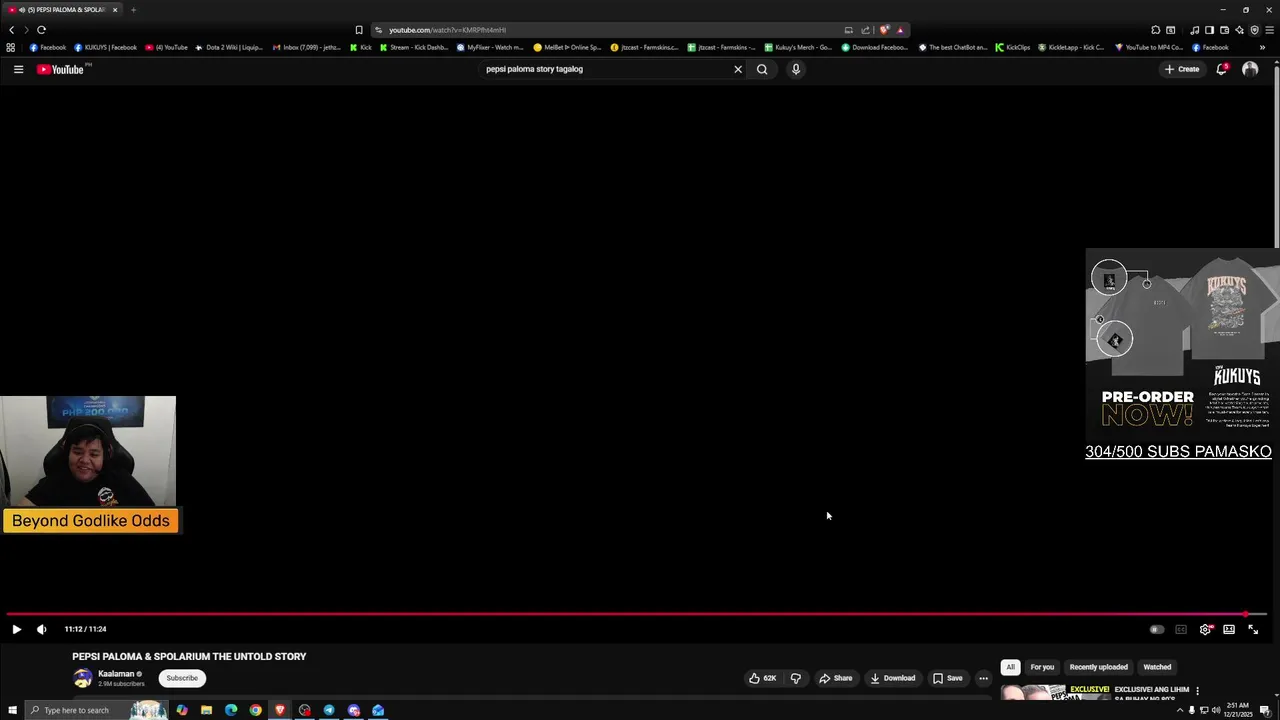Select the For you chip
The width and height of the screenshot is (1280, 720).
[x=1042, y=667]
